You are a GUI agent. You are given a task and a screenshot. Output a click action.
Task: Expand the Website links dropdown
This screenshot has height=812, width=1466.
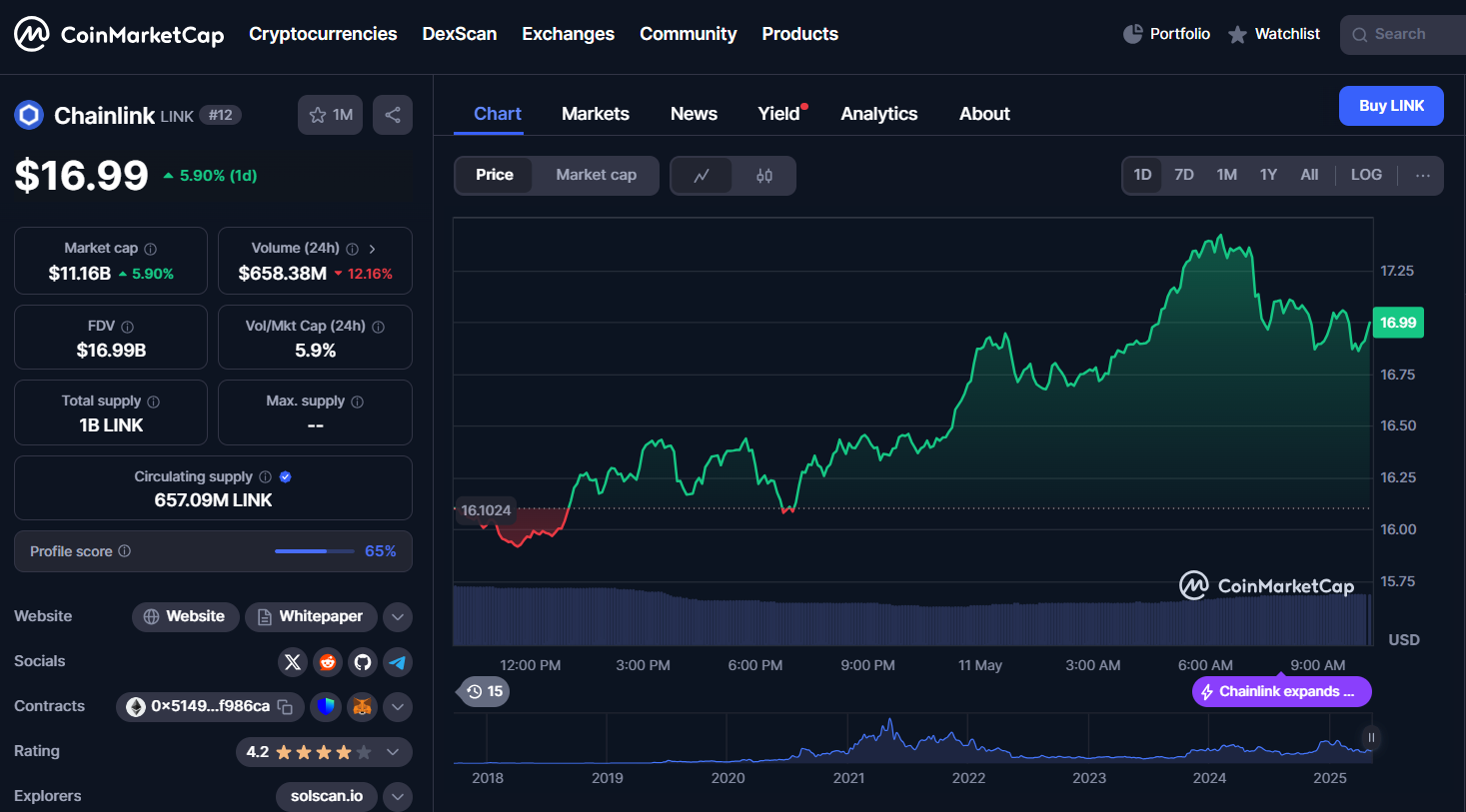click(398, 617)
